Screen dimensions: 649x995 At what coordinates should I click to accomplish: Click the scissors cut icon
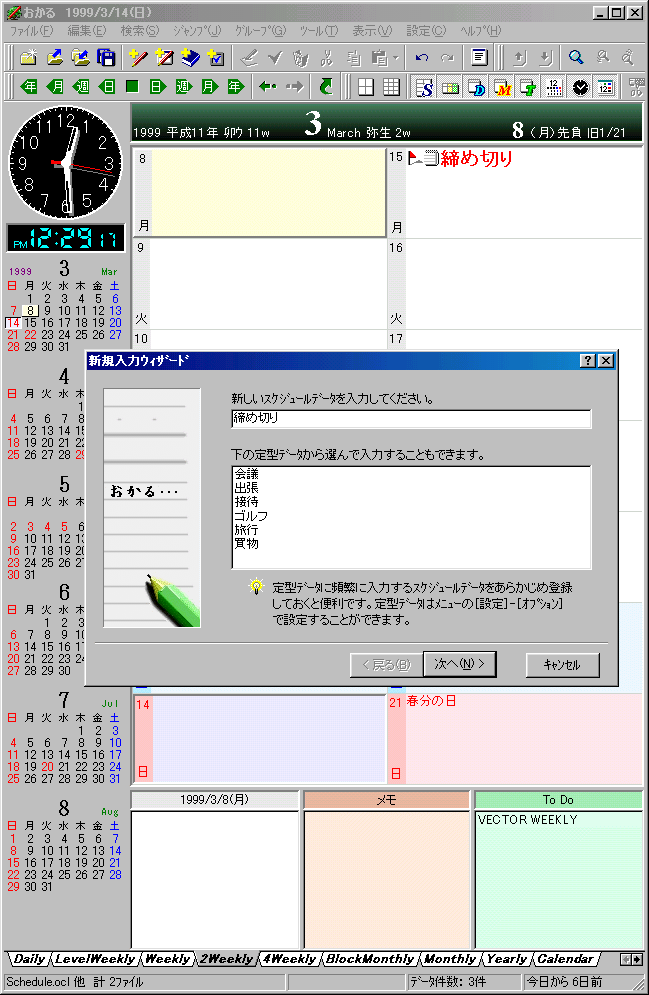coord(327,58)
